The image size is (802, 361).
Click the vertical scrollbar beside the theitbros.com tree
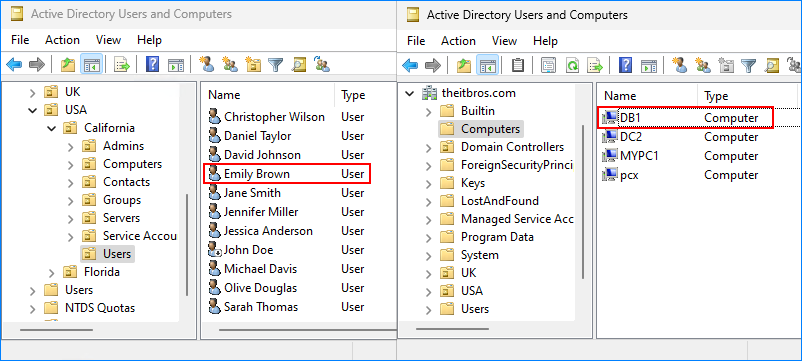[x=583, y=201]
